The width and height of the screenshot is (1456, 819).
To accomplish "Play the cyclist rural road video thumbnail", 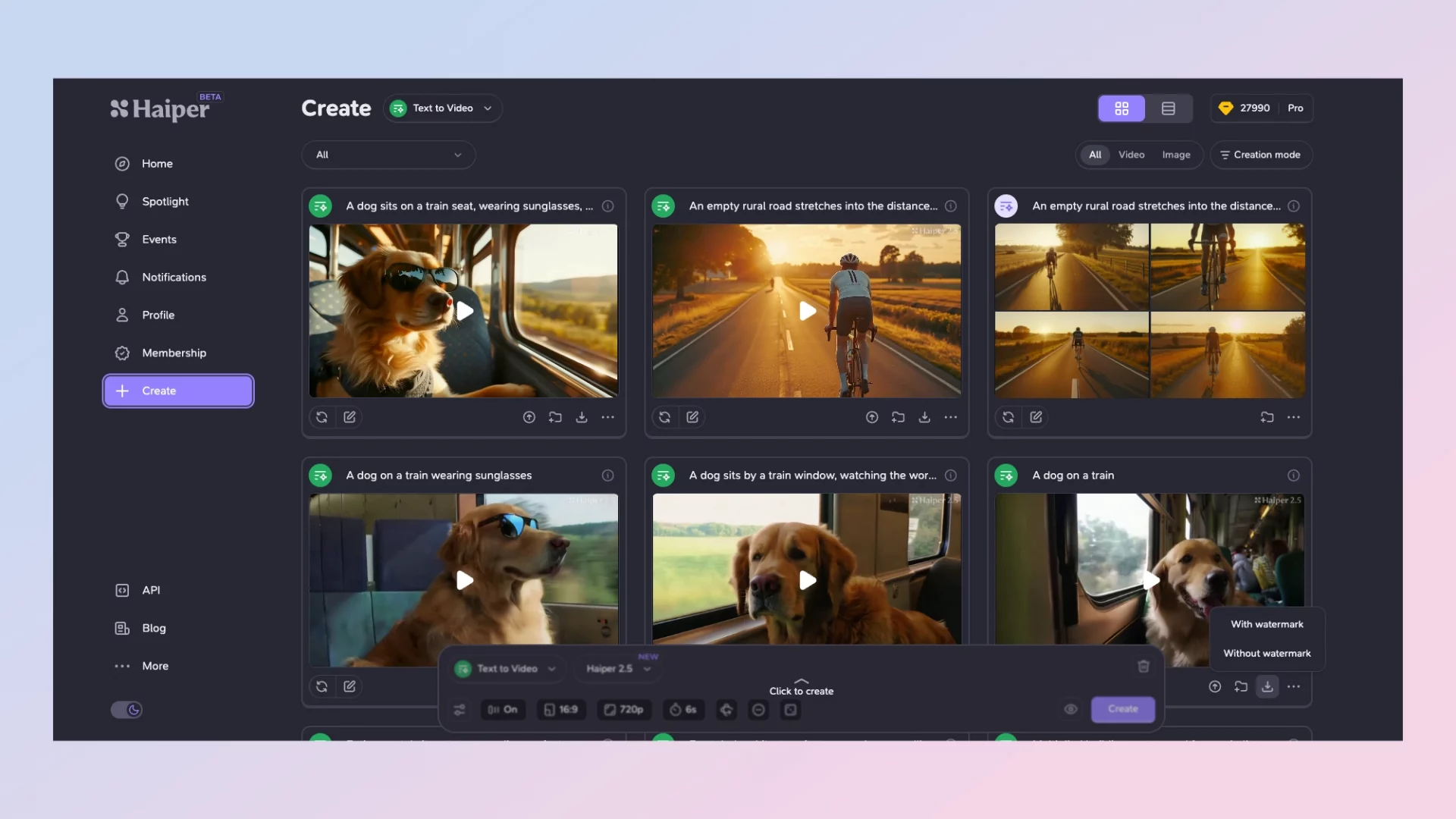I will coord(808,311).
